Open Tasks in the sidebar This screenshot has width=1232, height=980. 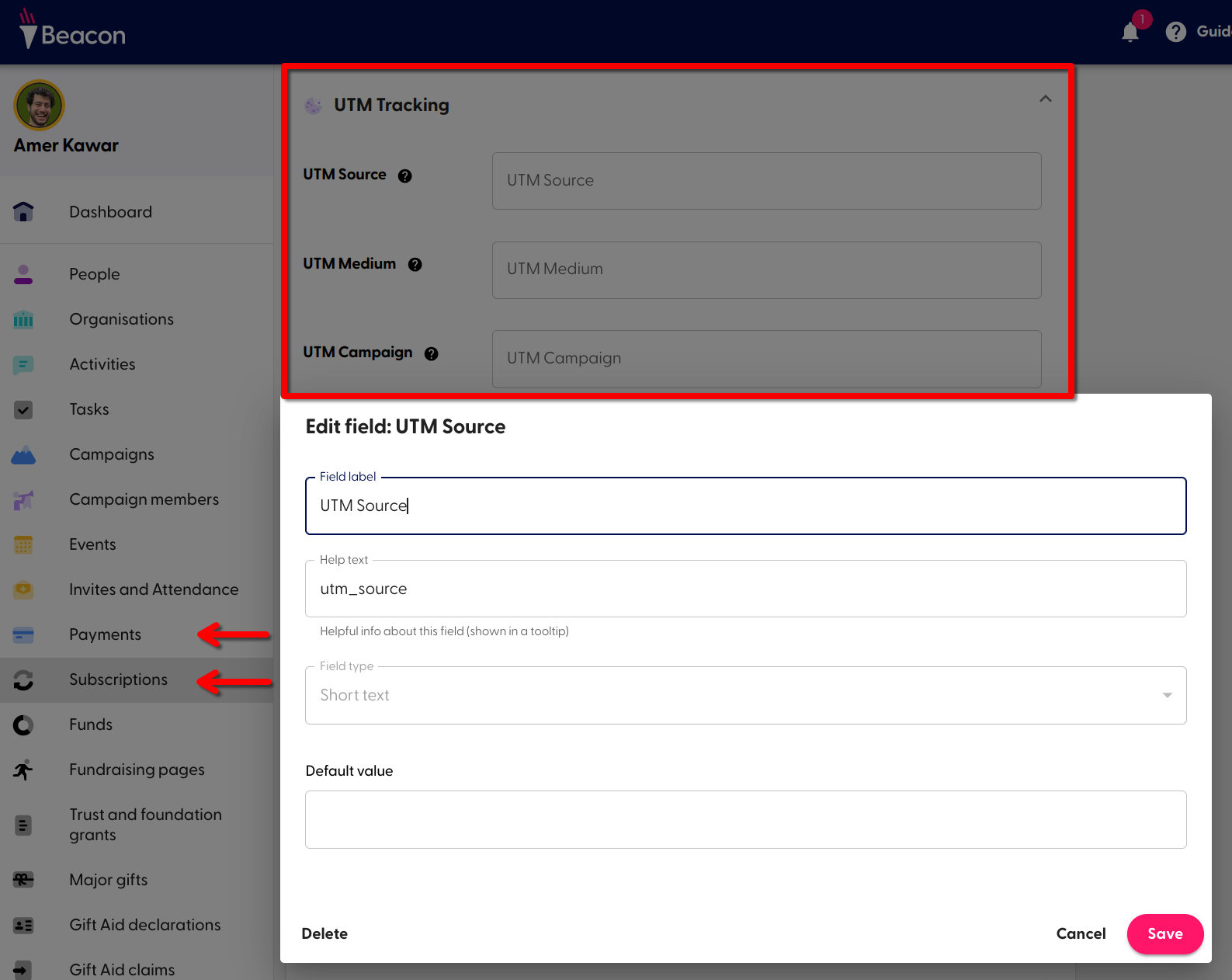pos(89,409)
